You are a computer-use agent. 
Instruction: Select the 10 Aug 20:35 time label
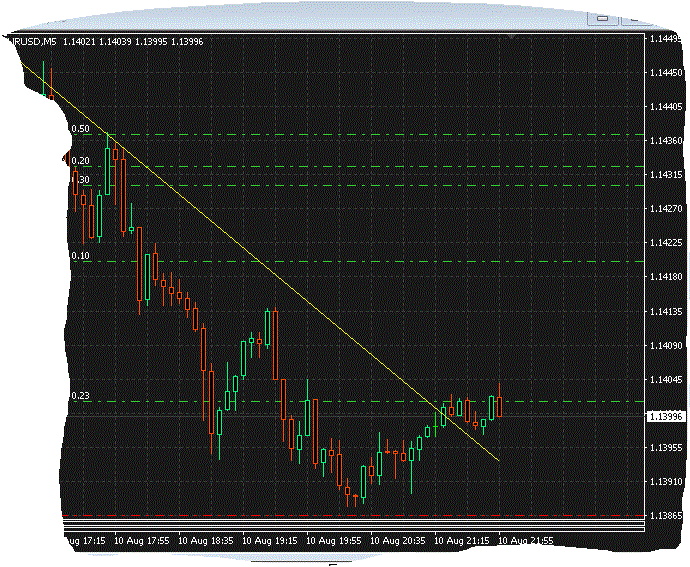pyautogui.click(x=398, y=540)
